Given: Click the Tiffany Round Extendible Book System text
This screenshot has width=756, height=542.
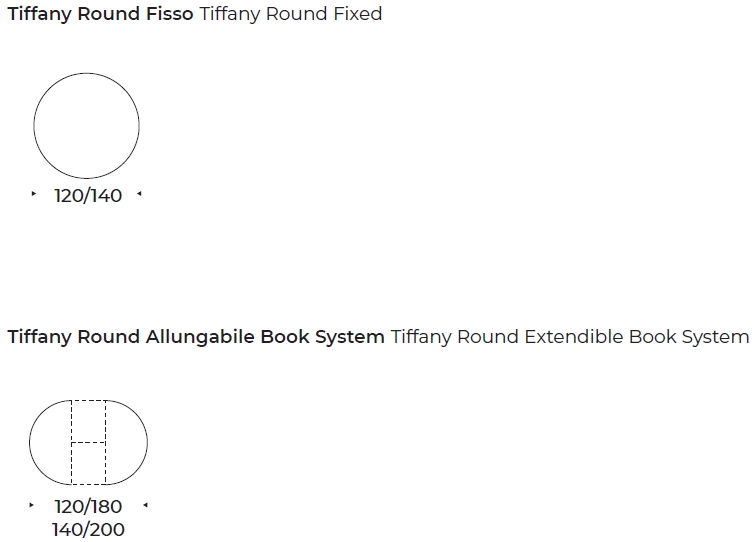Looking at the screenshot, I should coord(570,337).
